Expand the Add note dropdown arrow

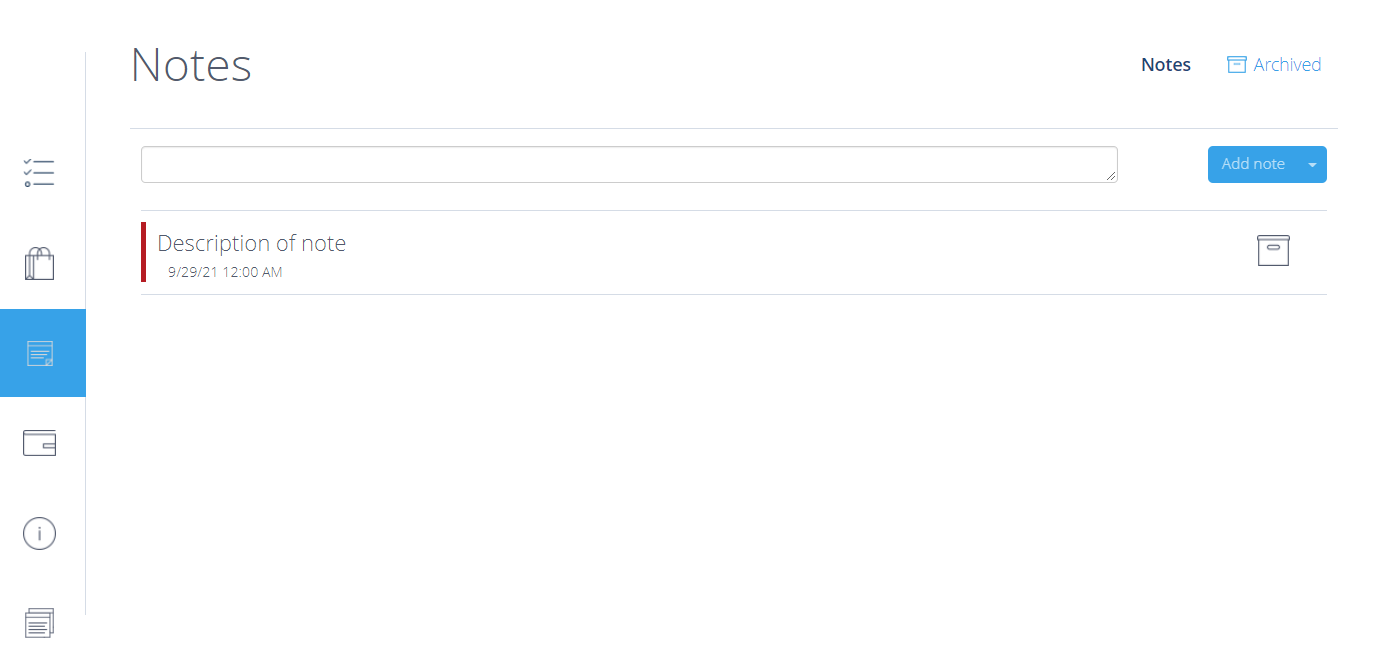[x=1313, y=164]
